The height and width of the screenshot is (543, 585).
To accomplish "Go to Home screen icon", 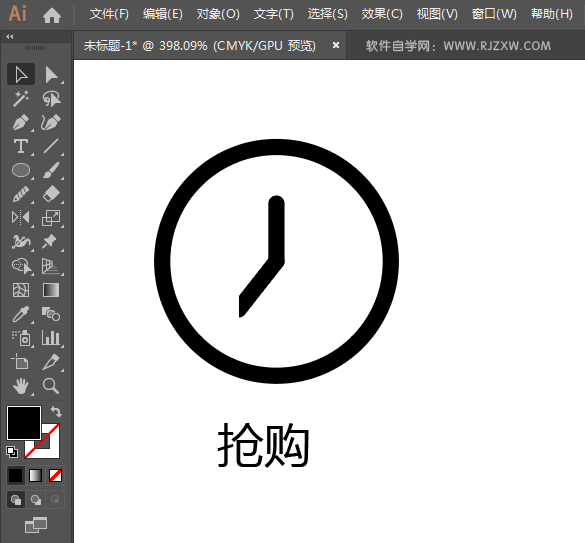I will (x=52, y=15).
